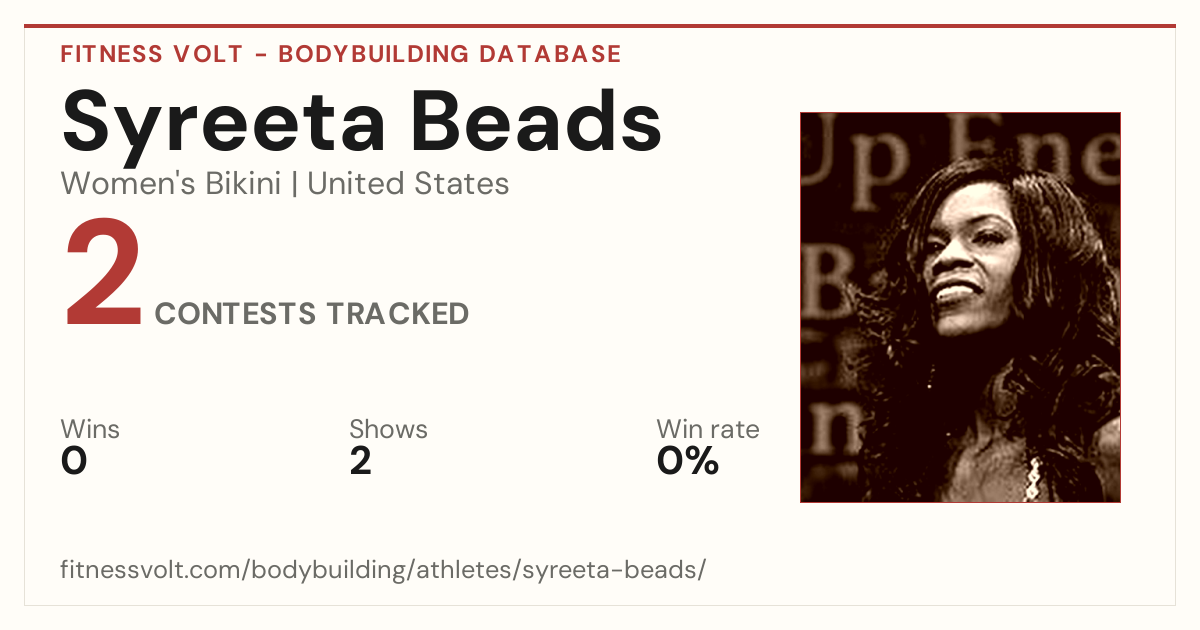Click the Win rate stat label
This screenshot has height=630, width=1200.
point(708,429)
